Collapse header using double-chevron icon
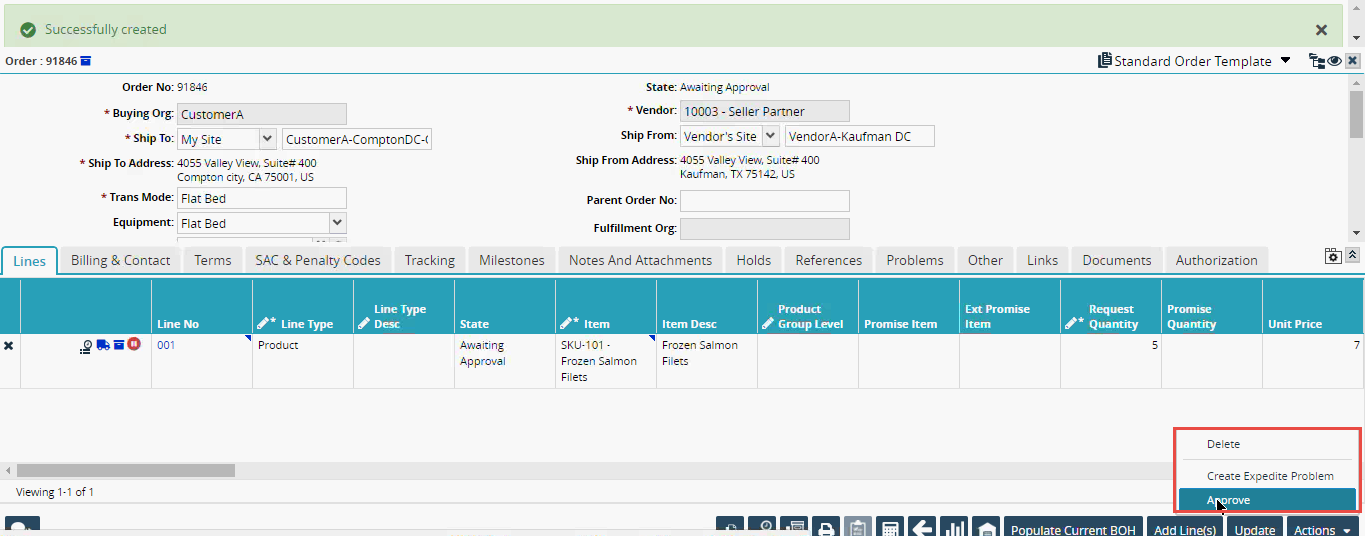 pos(1352,255)
